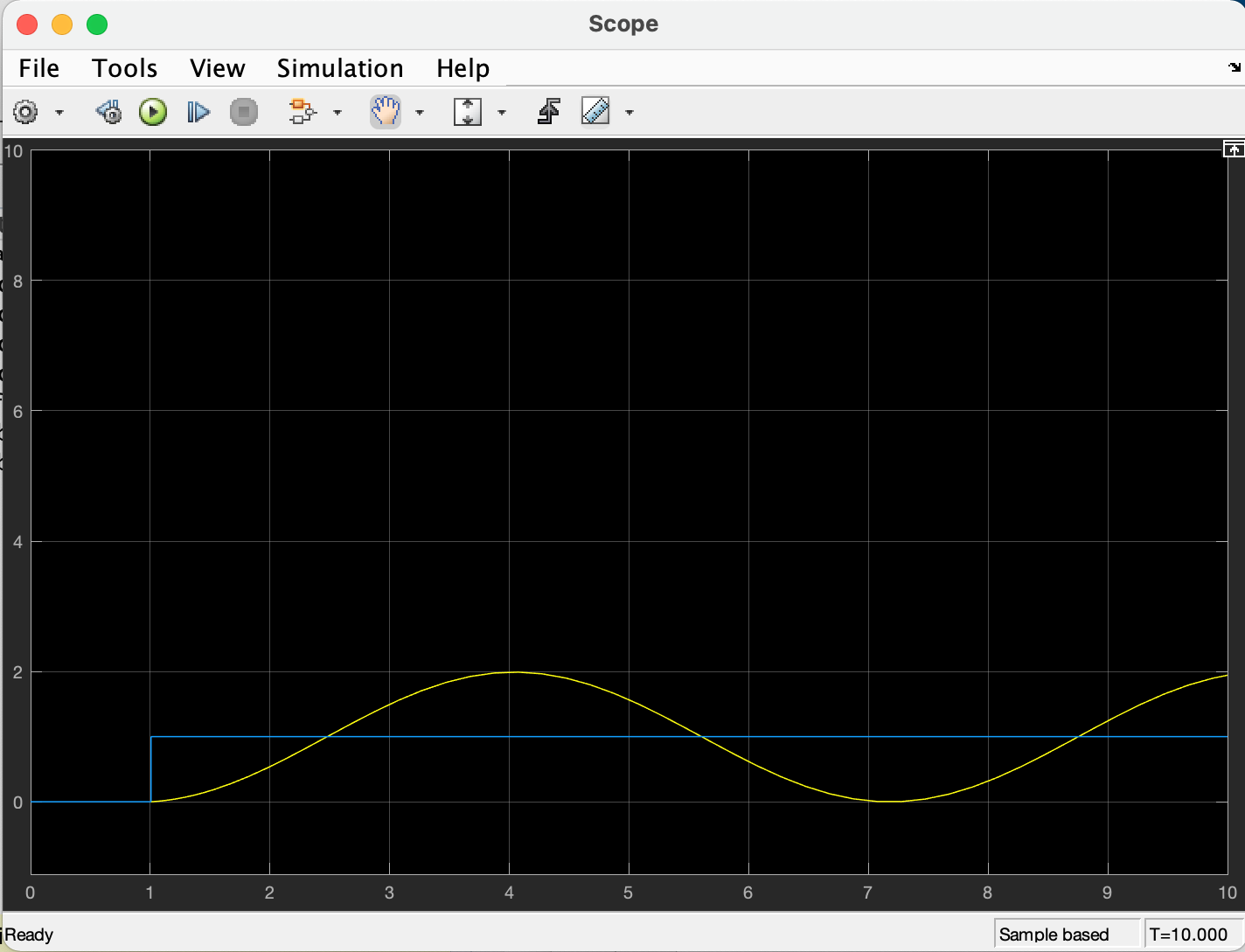Open the View menu

[218, 68]
